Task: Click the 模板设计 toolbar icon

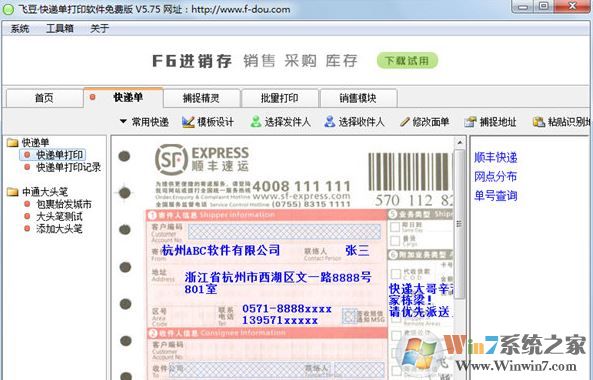Action: (188, 122)
